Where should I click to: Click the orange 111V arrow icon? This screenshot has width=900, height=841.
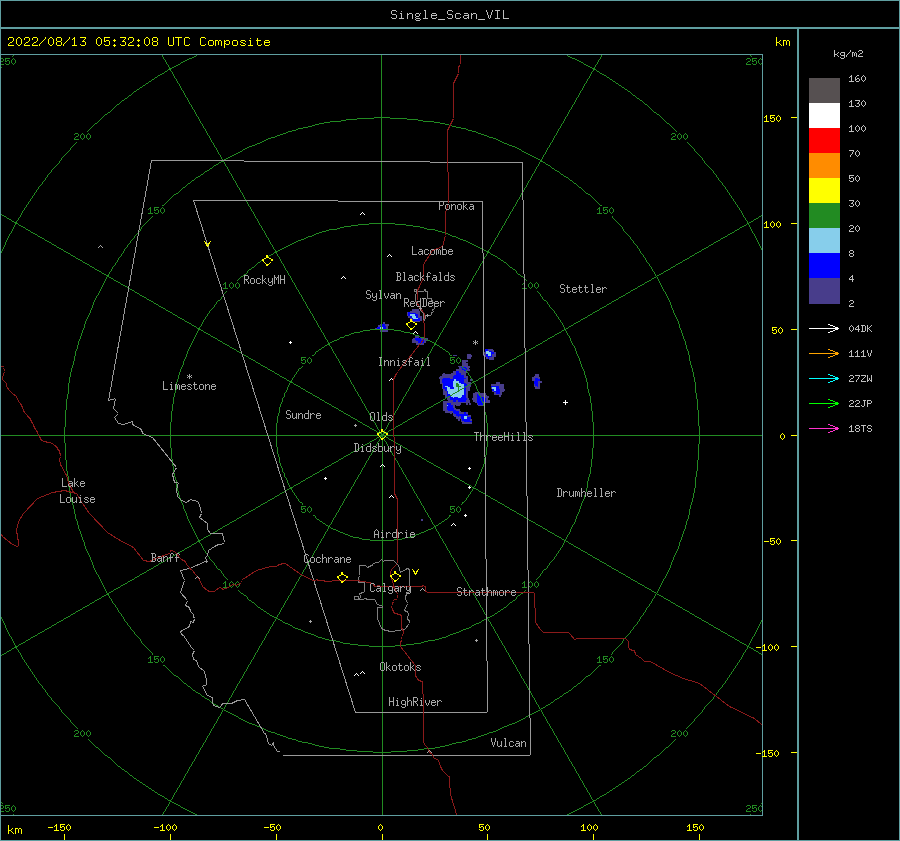point(824,354)
